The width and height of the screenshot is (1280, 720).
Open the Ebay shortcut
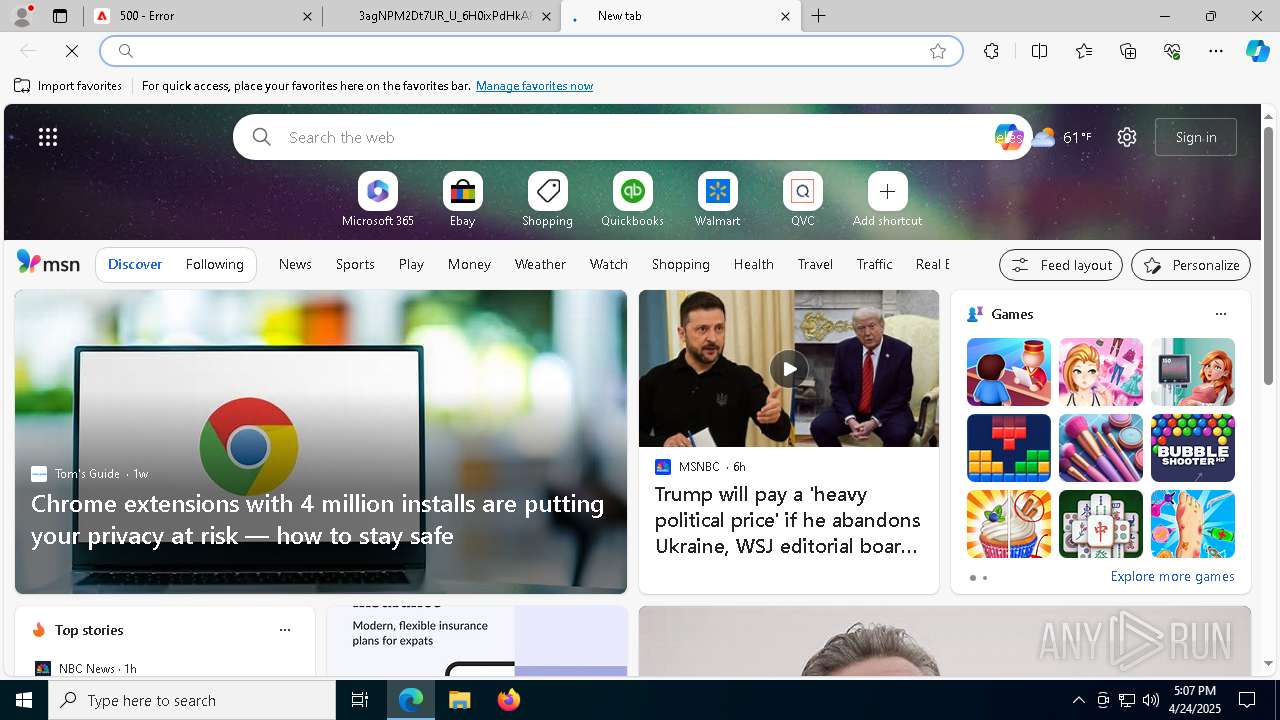click(x=463, y=200)
